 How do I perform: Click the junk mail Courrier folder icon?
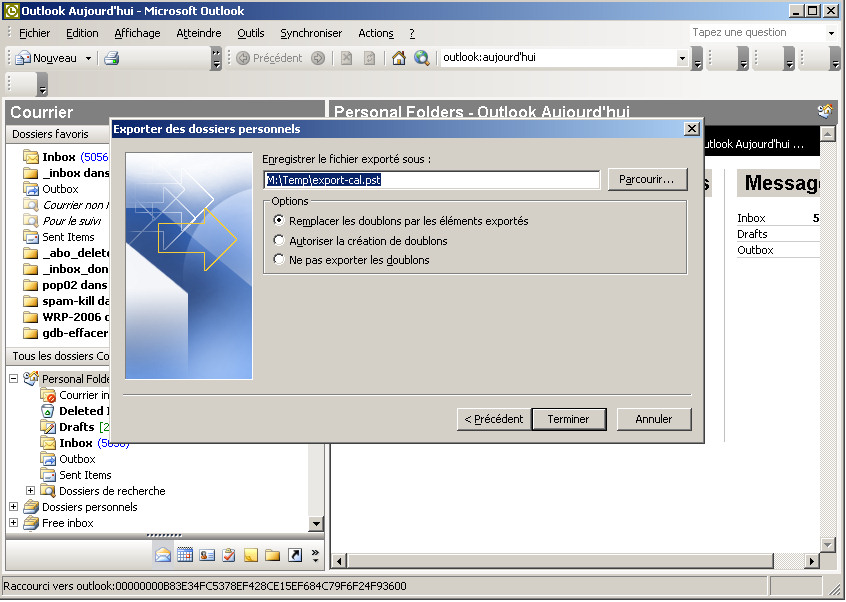point(48,395)
